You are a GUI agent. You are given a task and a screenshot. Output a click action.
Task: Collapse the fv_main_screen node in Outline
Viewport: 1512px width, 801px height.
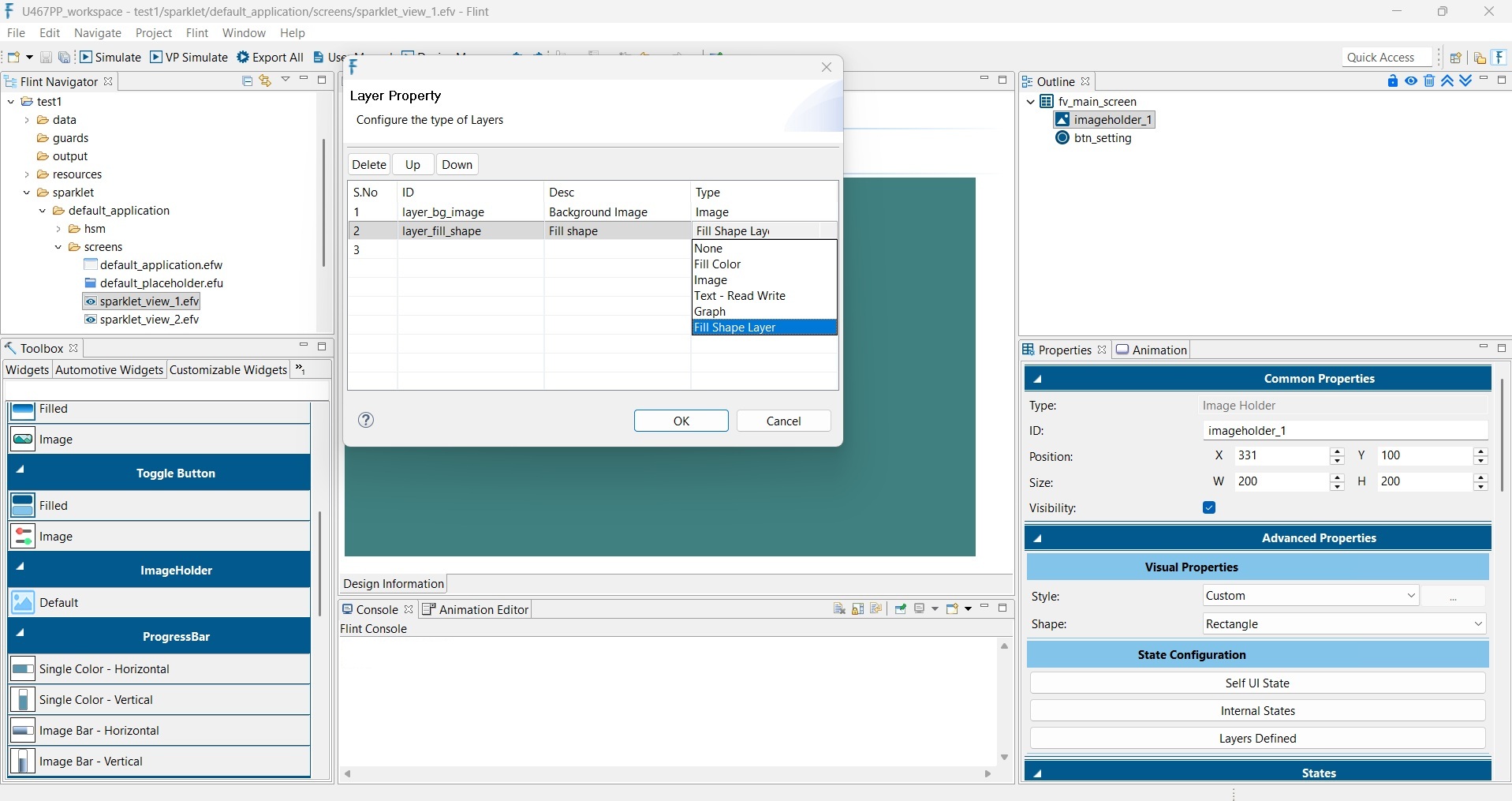(x=1030, y=102)
